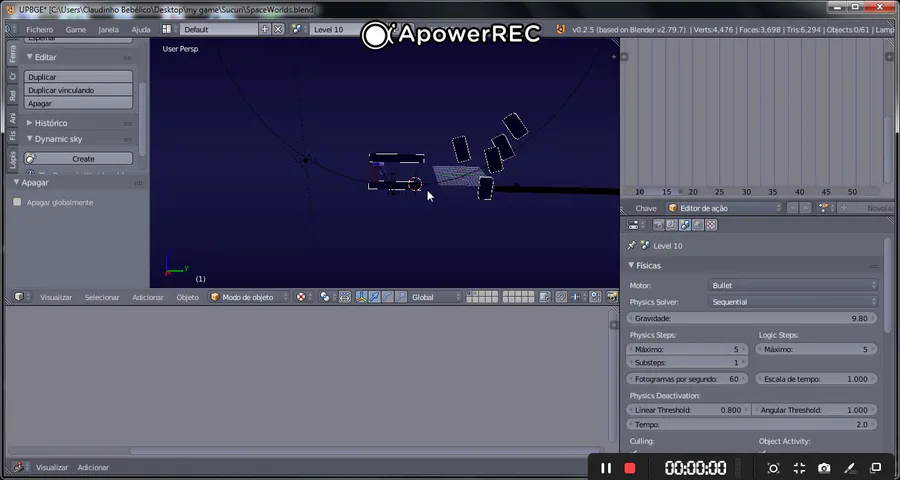Enable the Apagar globalmente checkbox
900x480 pixels.
[x=17, y=202]
